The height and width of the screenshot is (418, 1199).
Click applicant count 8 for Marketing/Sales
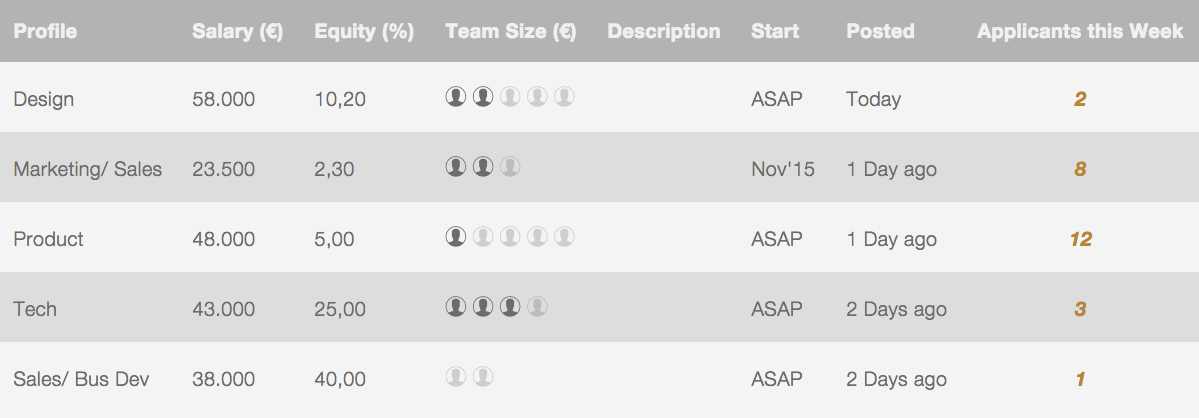coord(1080,169)
